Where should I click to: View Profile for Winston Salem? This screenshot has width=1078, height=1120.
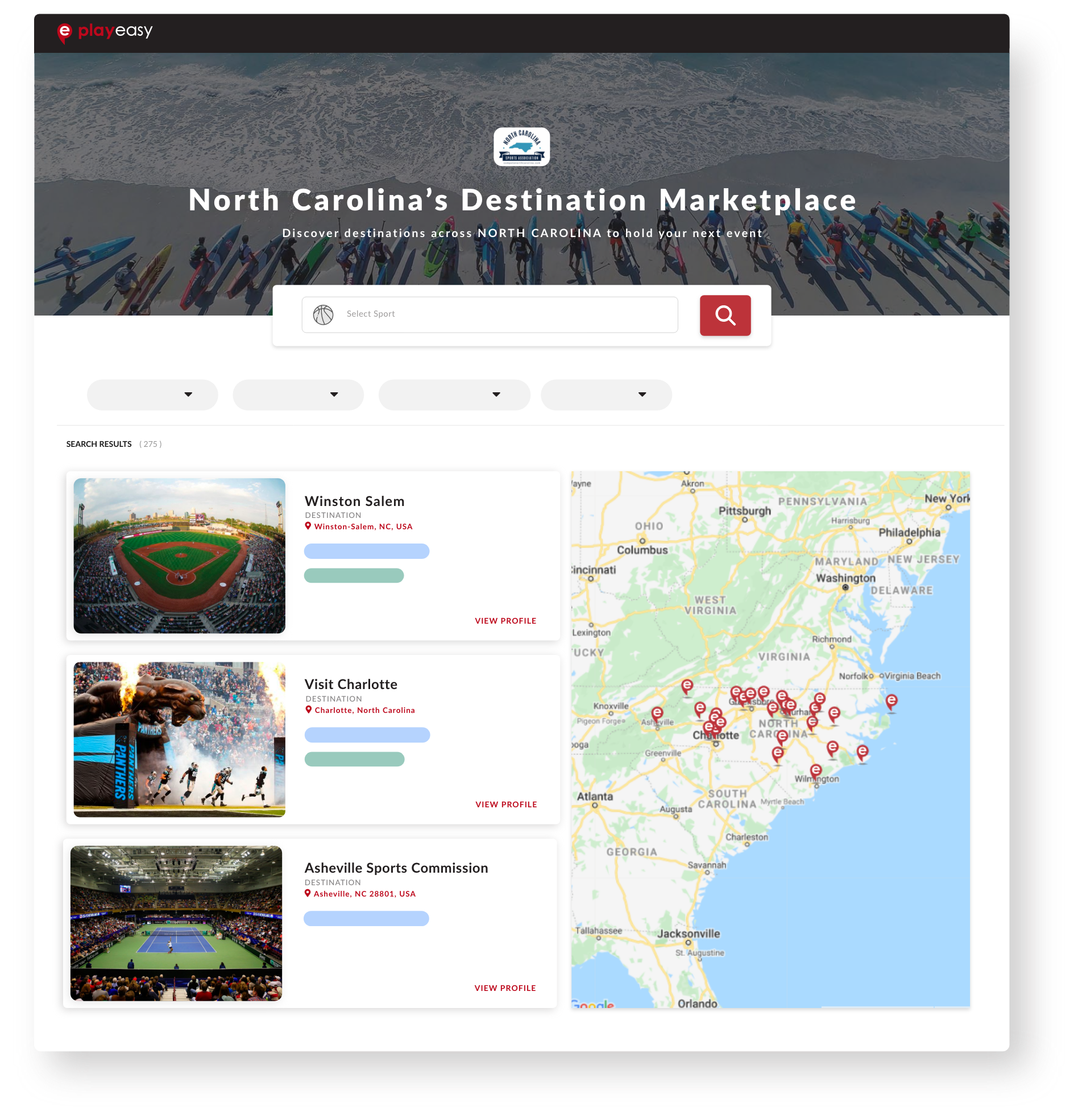(x=506, y=621)
